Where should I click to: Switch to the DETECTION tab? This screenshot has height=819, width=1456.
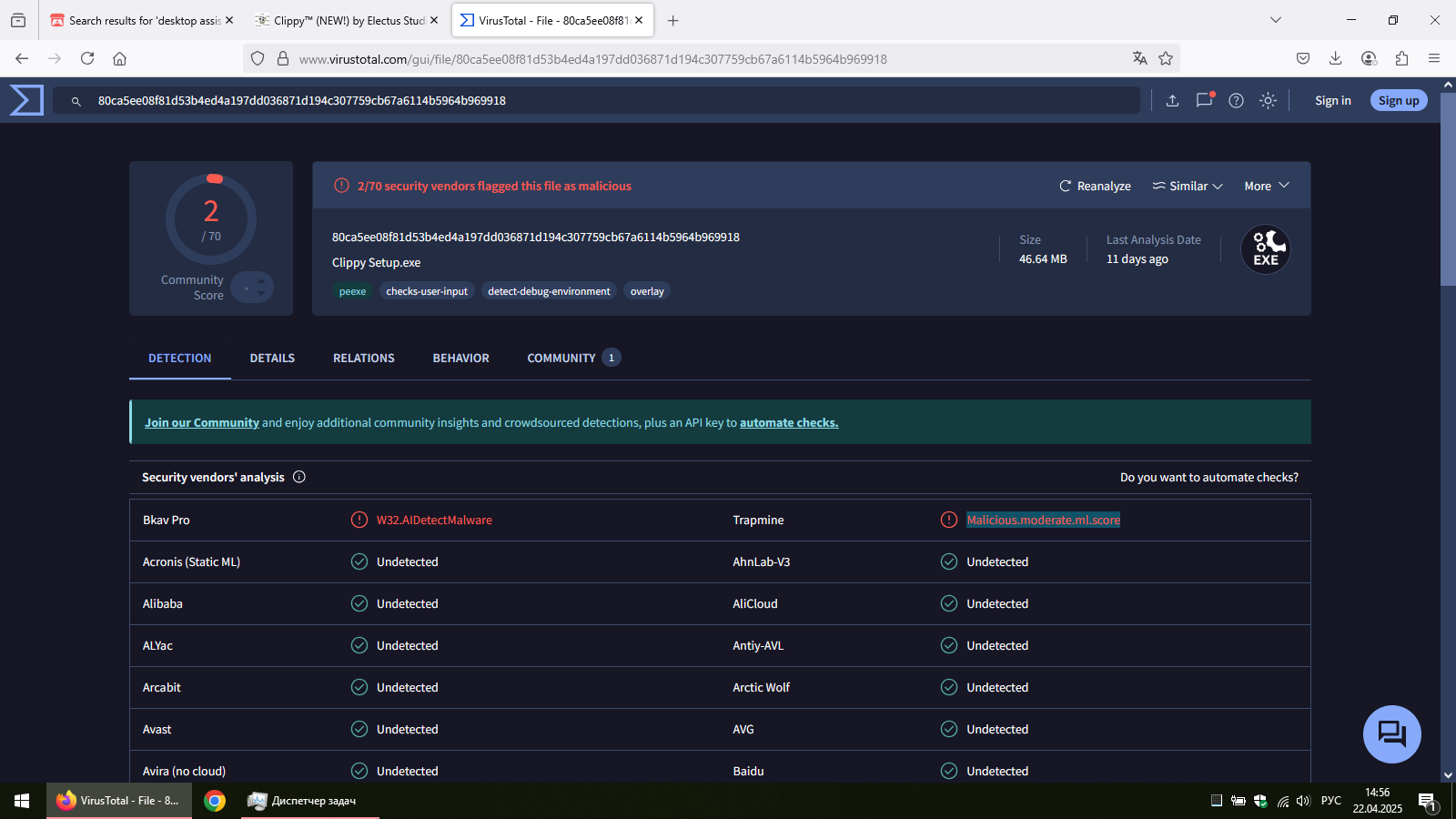pyautogui.click(x=180, y=358)
